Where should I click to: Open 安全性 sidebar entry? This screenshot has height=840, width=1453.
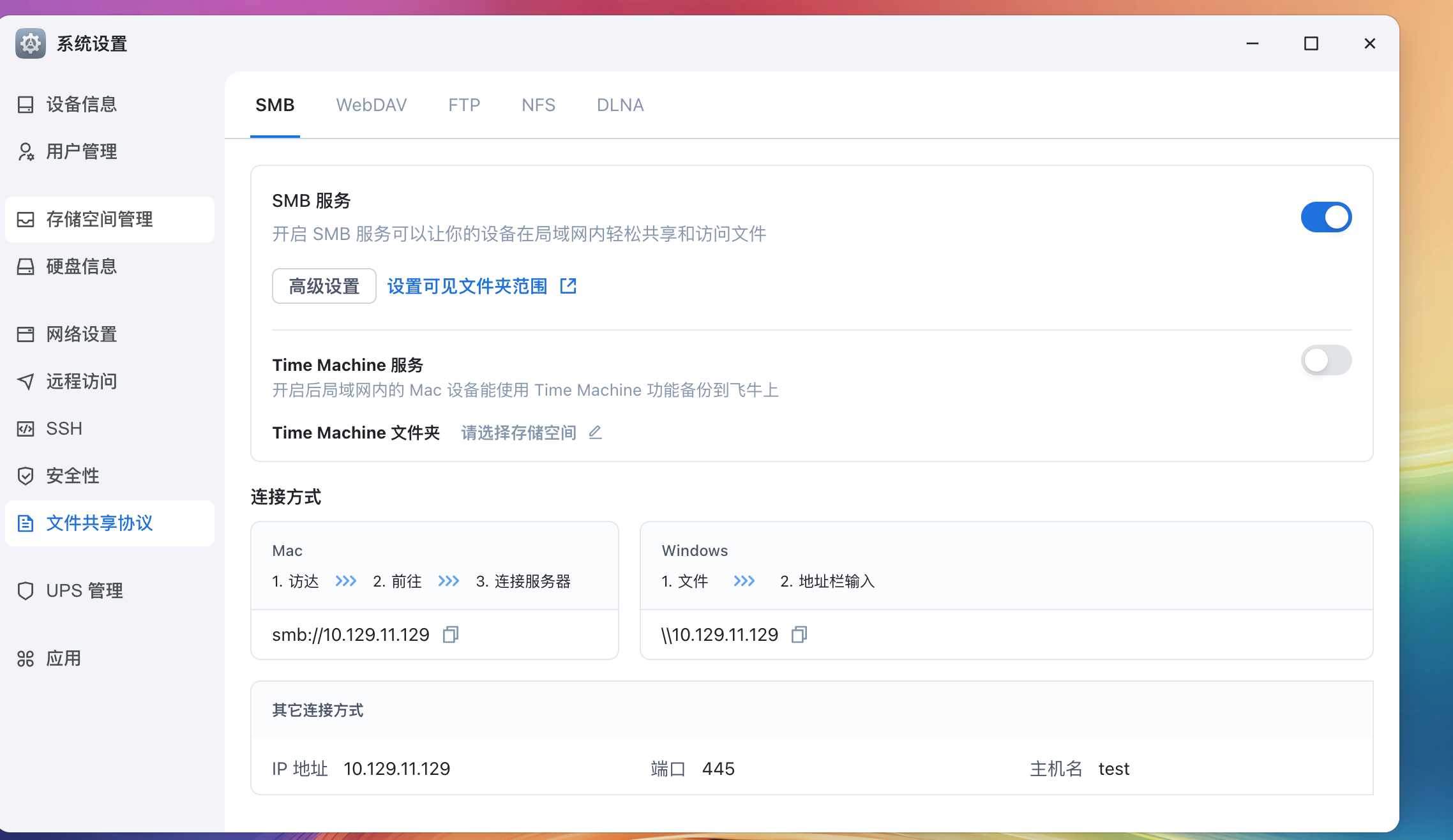[x=110, y=476]
